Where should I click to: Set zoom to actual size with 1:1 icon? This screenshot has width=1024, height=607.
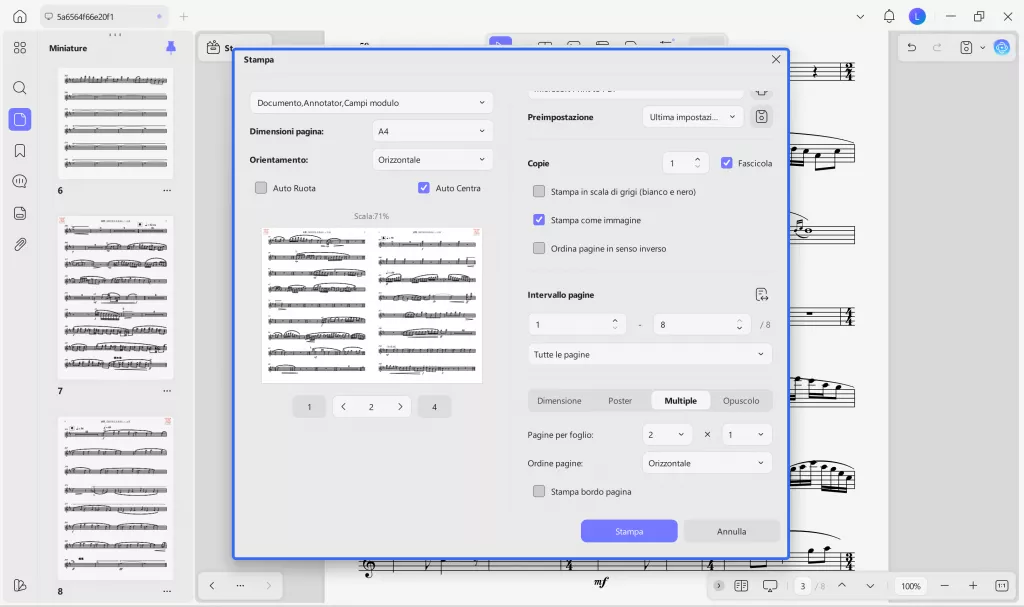(x=1001, y=586)
